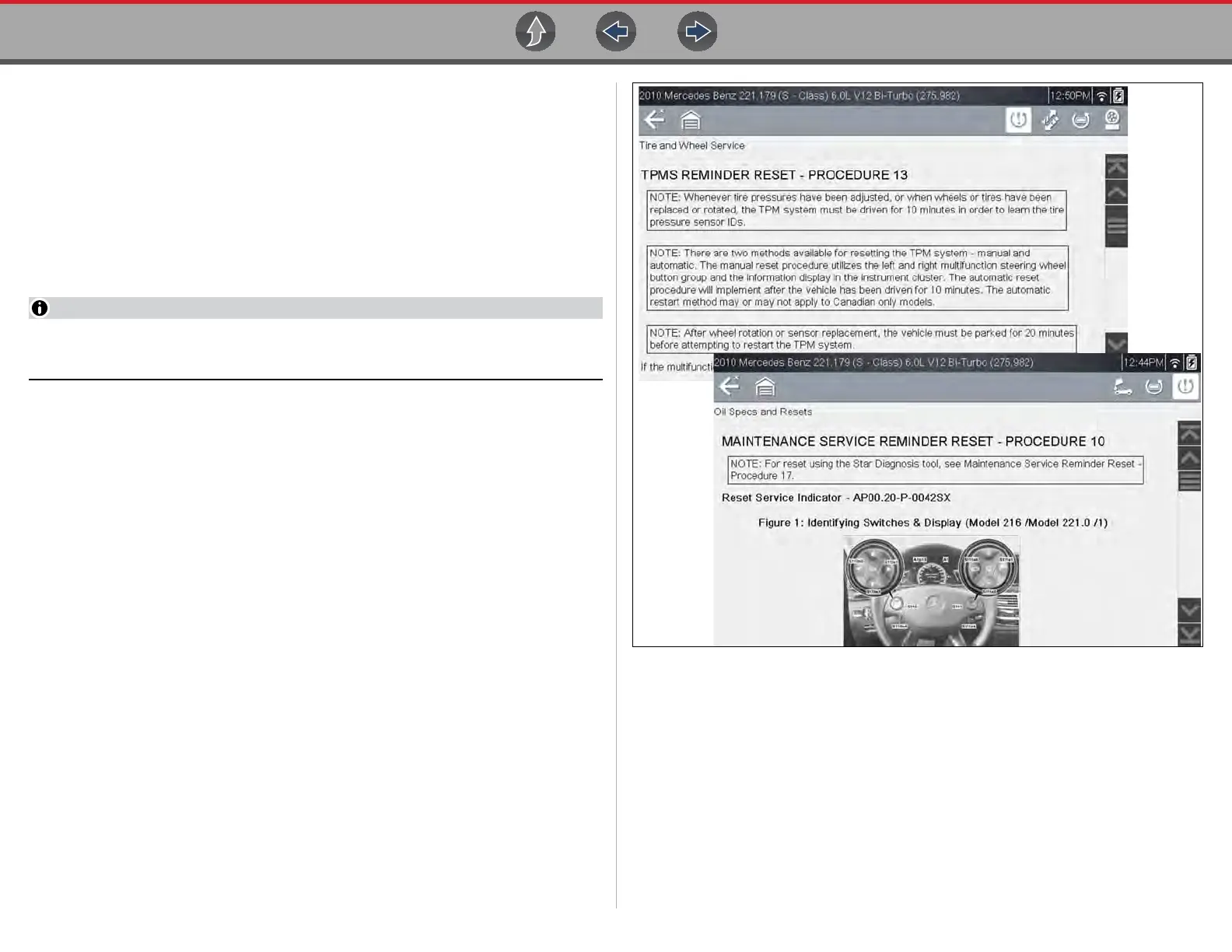Click 'Reset Service Indicator - AP00.20-P-0042SX' text

[x=836, y=498]
